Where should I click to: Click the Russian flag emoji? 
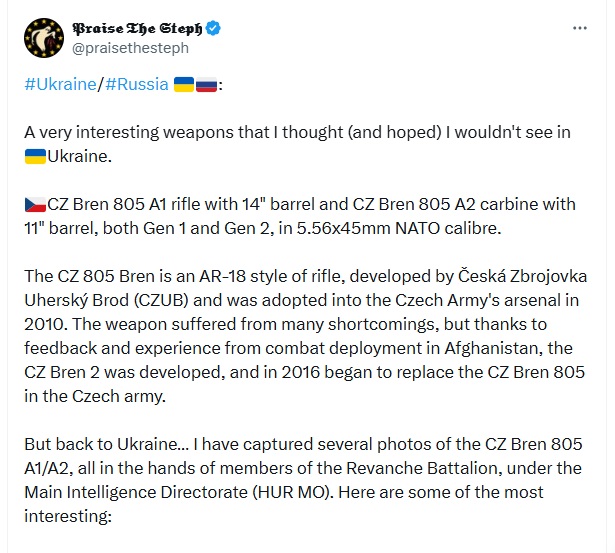click(206, 84)
